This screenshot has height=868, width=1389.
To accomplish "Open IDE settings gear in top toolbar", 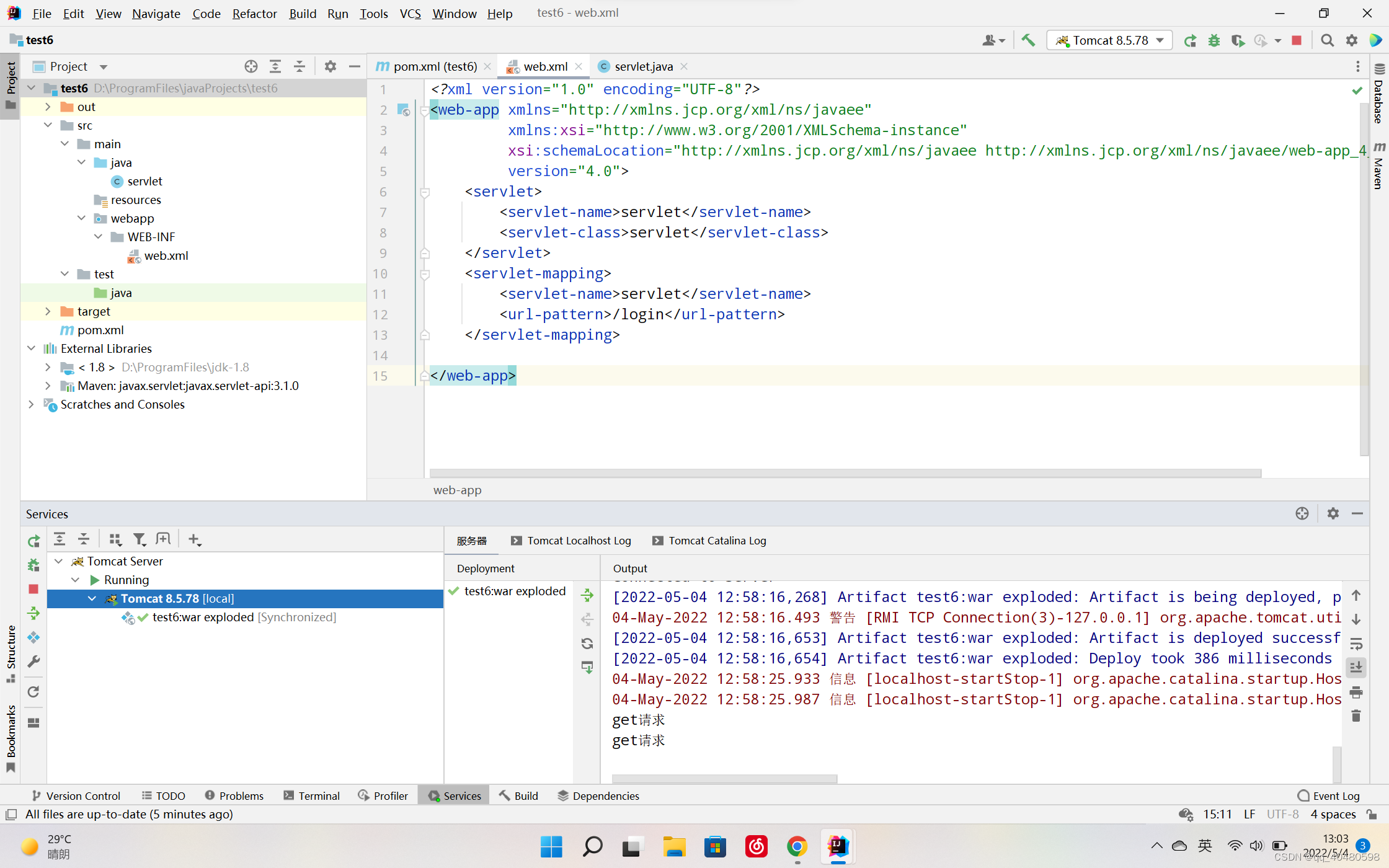I will coord(1352,40).
